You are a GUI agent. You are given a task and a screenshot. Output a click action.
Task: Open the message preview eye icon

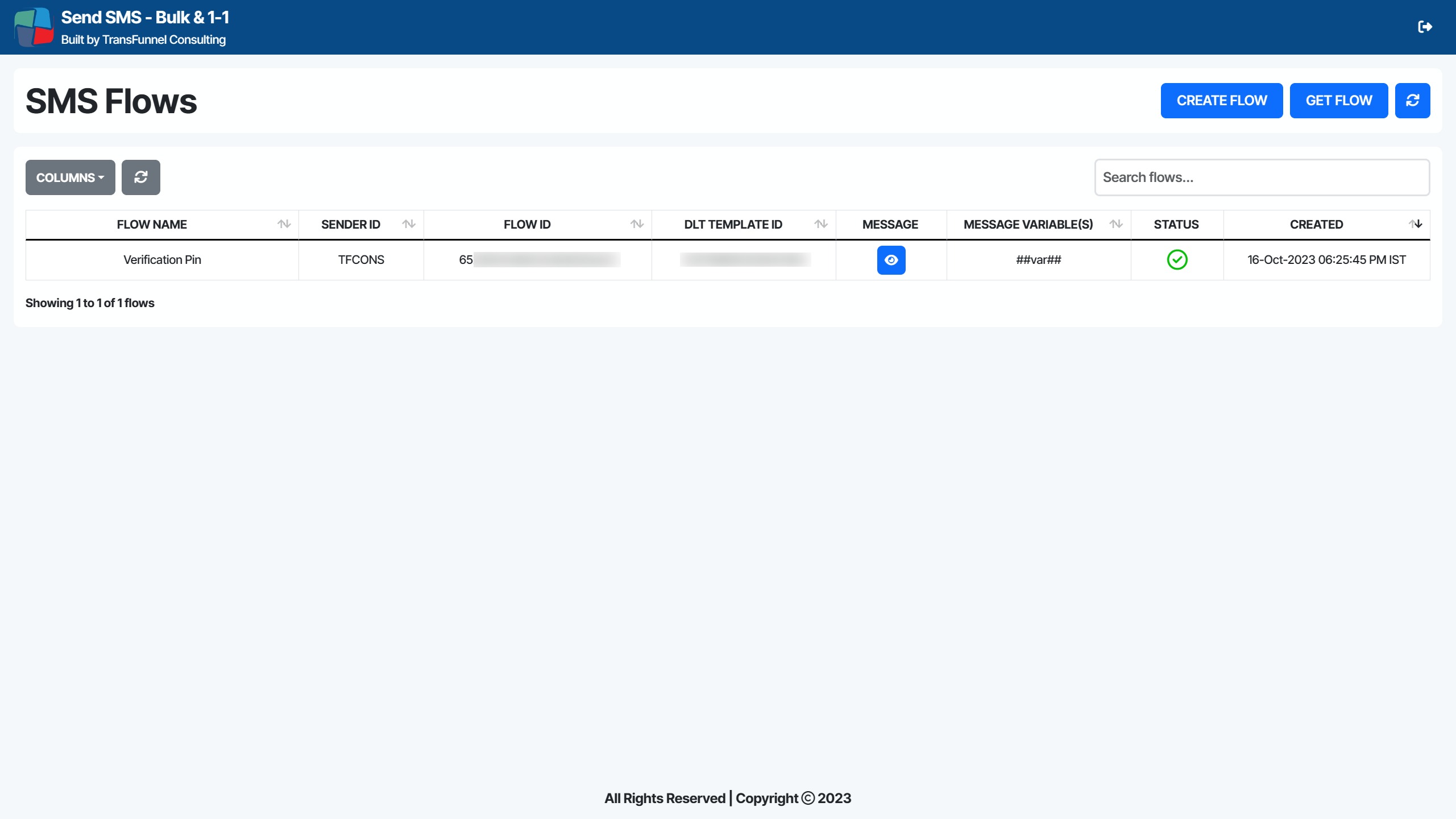tap(891, 260)
